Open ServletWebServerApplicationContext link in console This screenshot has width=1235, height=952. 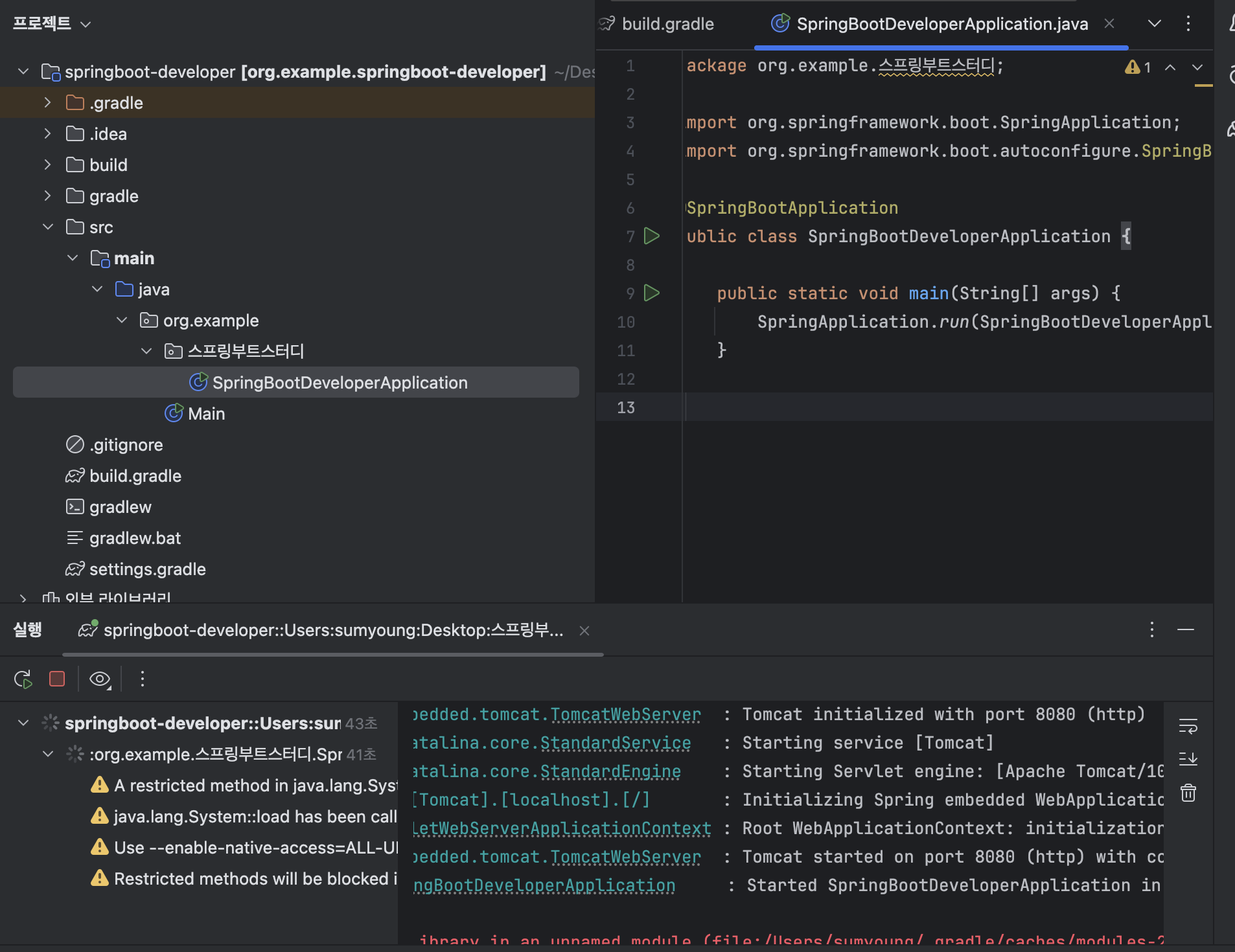coord(562,828)
